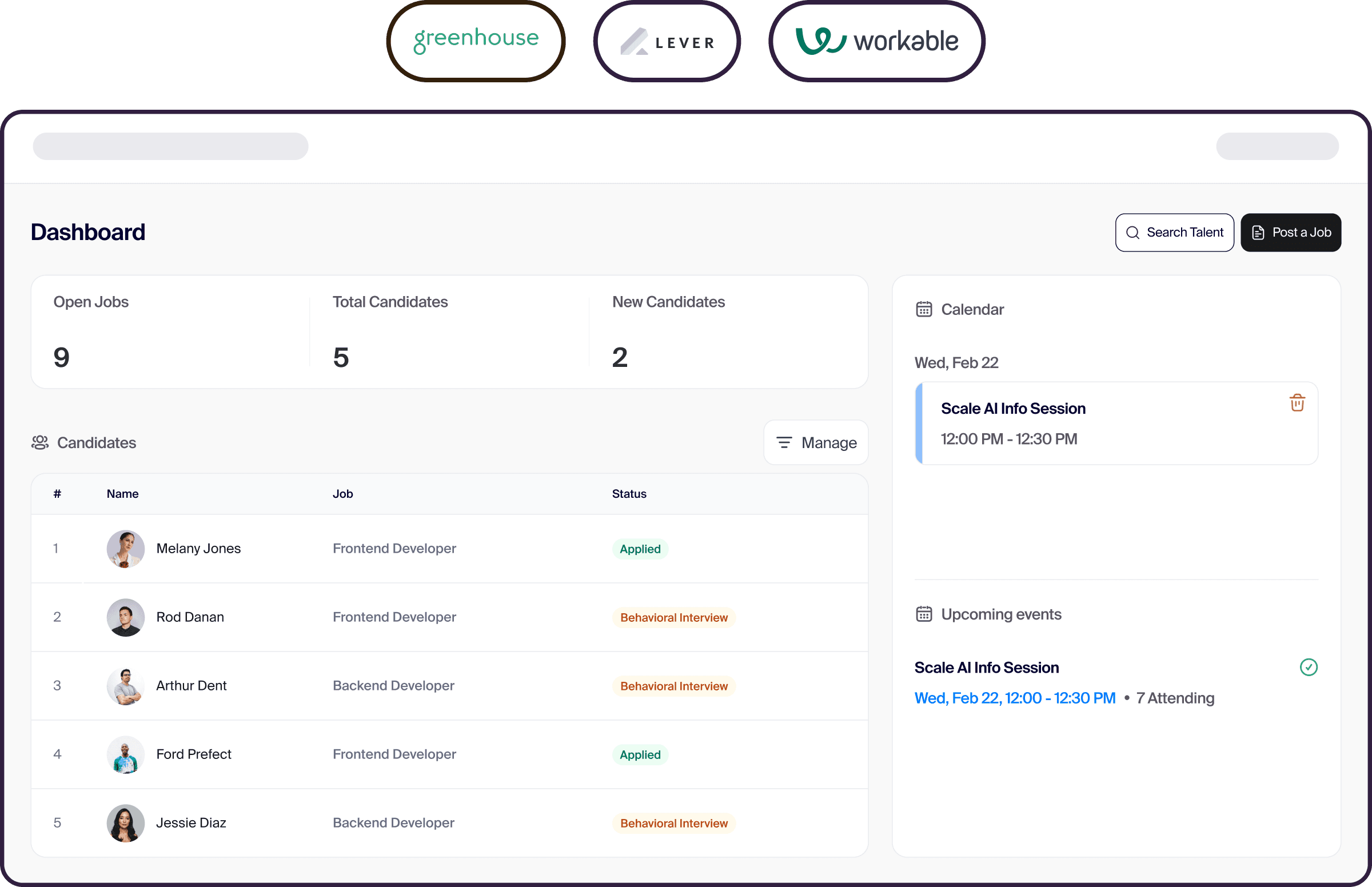The height and width of the screenshot is (887, 1372).
Task: Select Rod Danan's avatar
Action: 125,617
